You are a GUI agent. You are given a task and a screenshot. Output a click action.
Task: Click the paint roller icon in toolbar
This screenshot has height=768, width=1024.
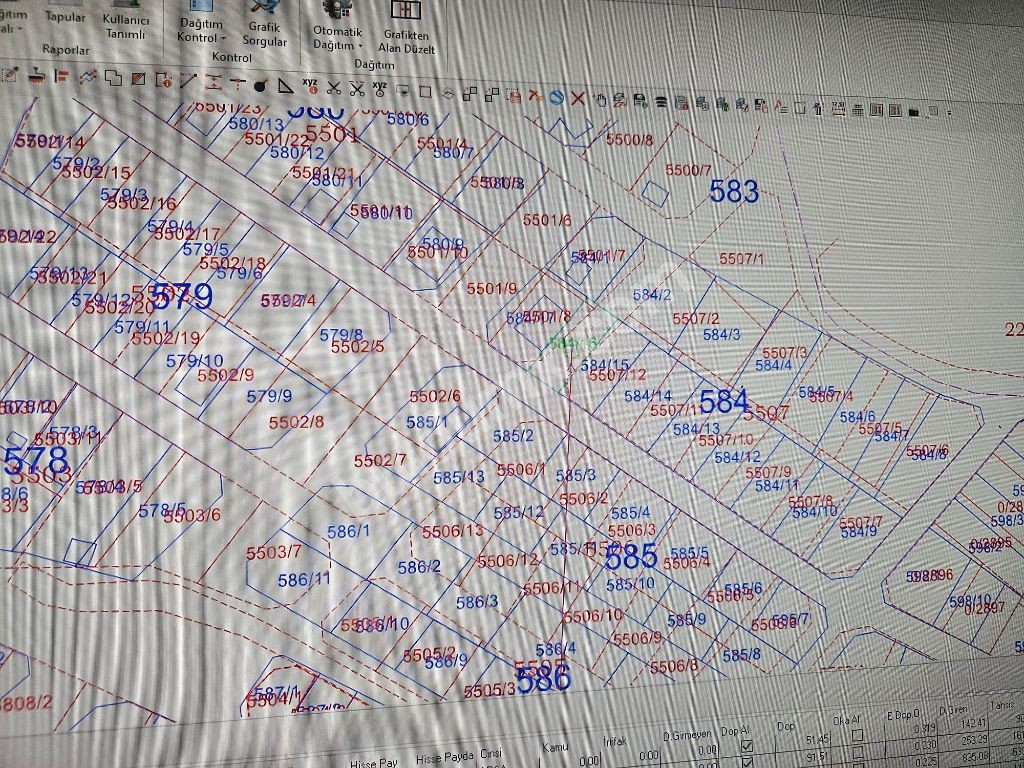[37, 76]
